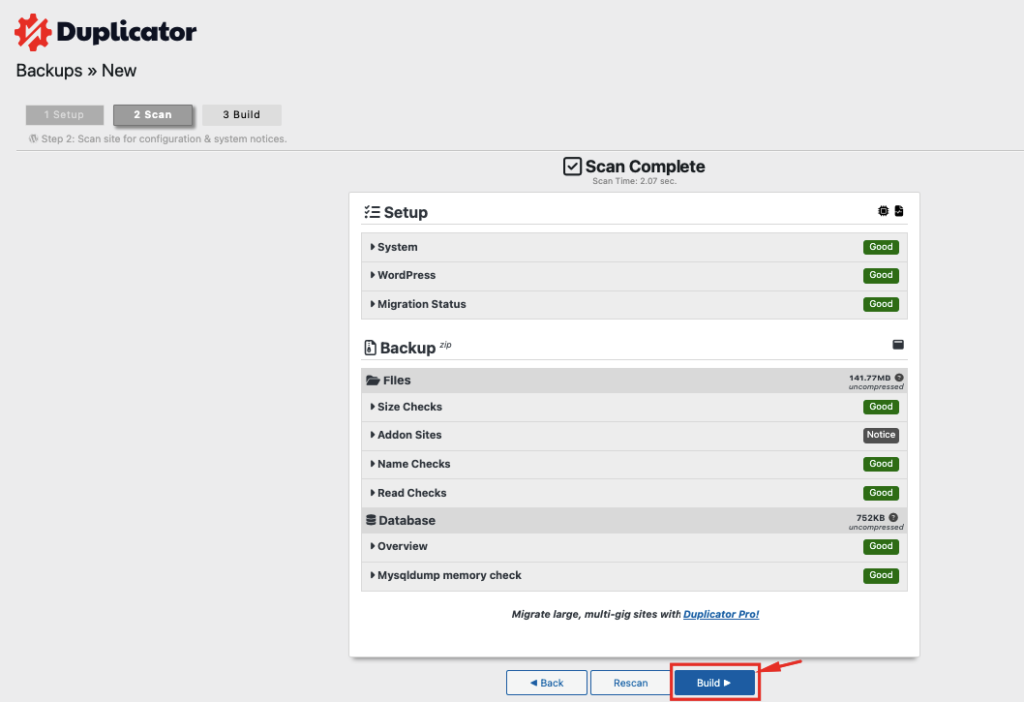
Task: Click the Scan Complete checkmark icon
Action: coord(572,167)
